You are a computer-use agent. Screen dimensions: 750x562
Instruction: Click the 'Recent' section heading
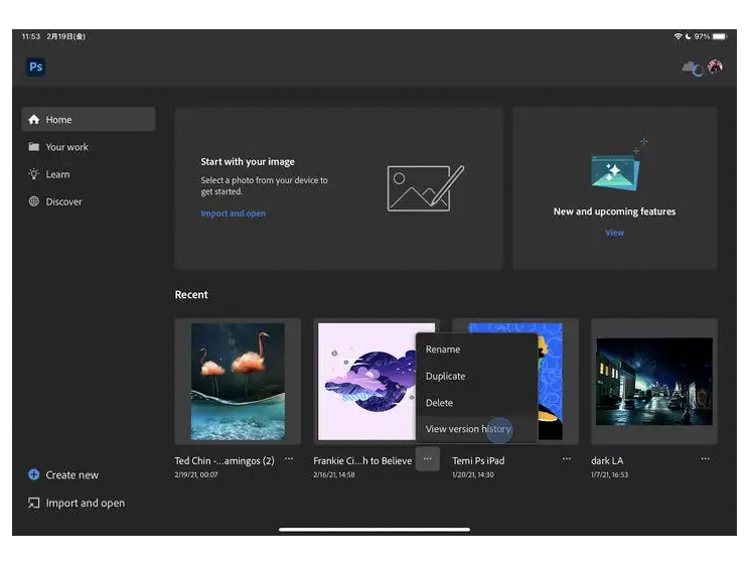191,295
